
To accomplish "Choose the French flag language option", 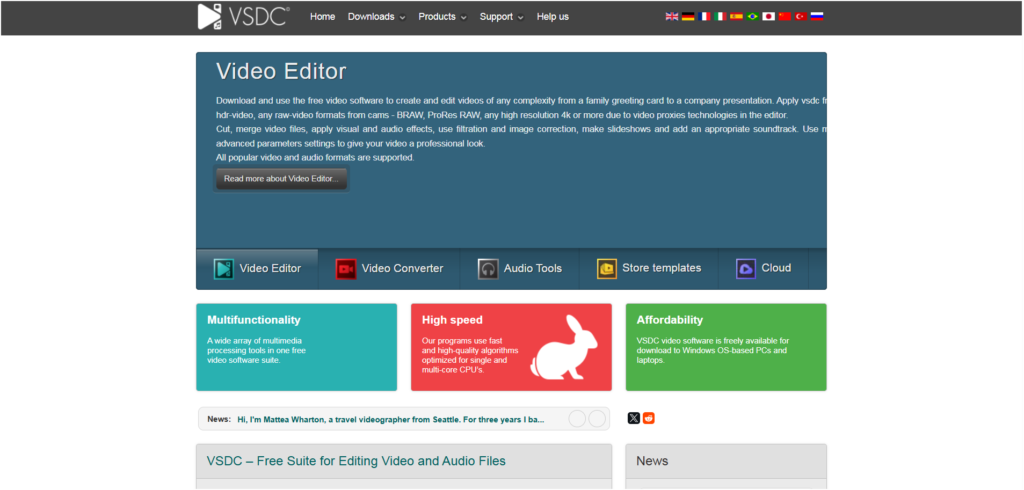I will 704,16.
